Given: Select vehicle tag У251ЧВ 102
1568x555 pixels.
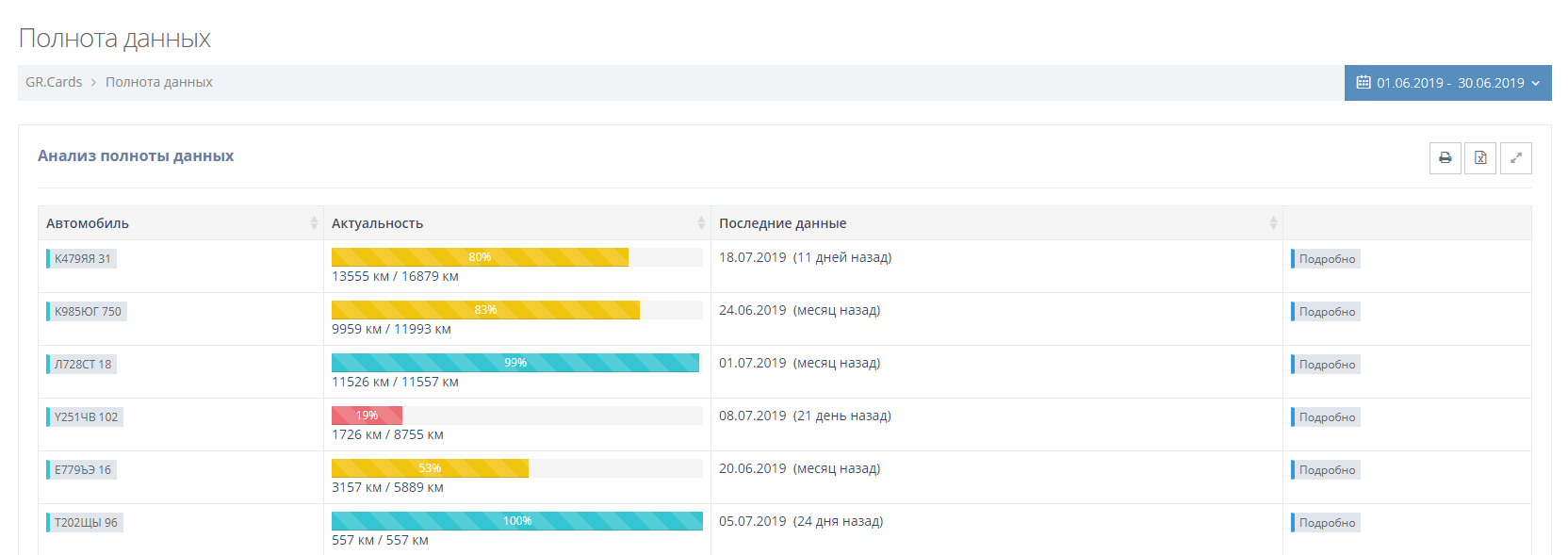Looking at the screenshot, I should pyautogui.click(x=86, y=417).
